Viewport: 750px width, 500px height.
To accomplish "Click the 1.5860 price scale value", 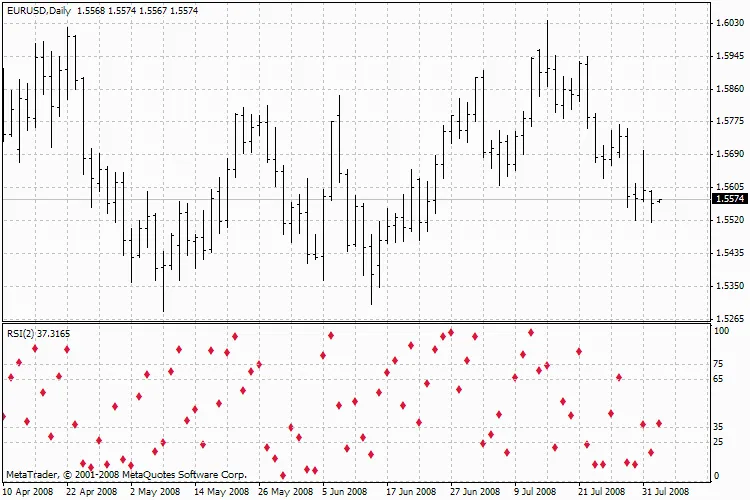I will coord(728,89).
